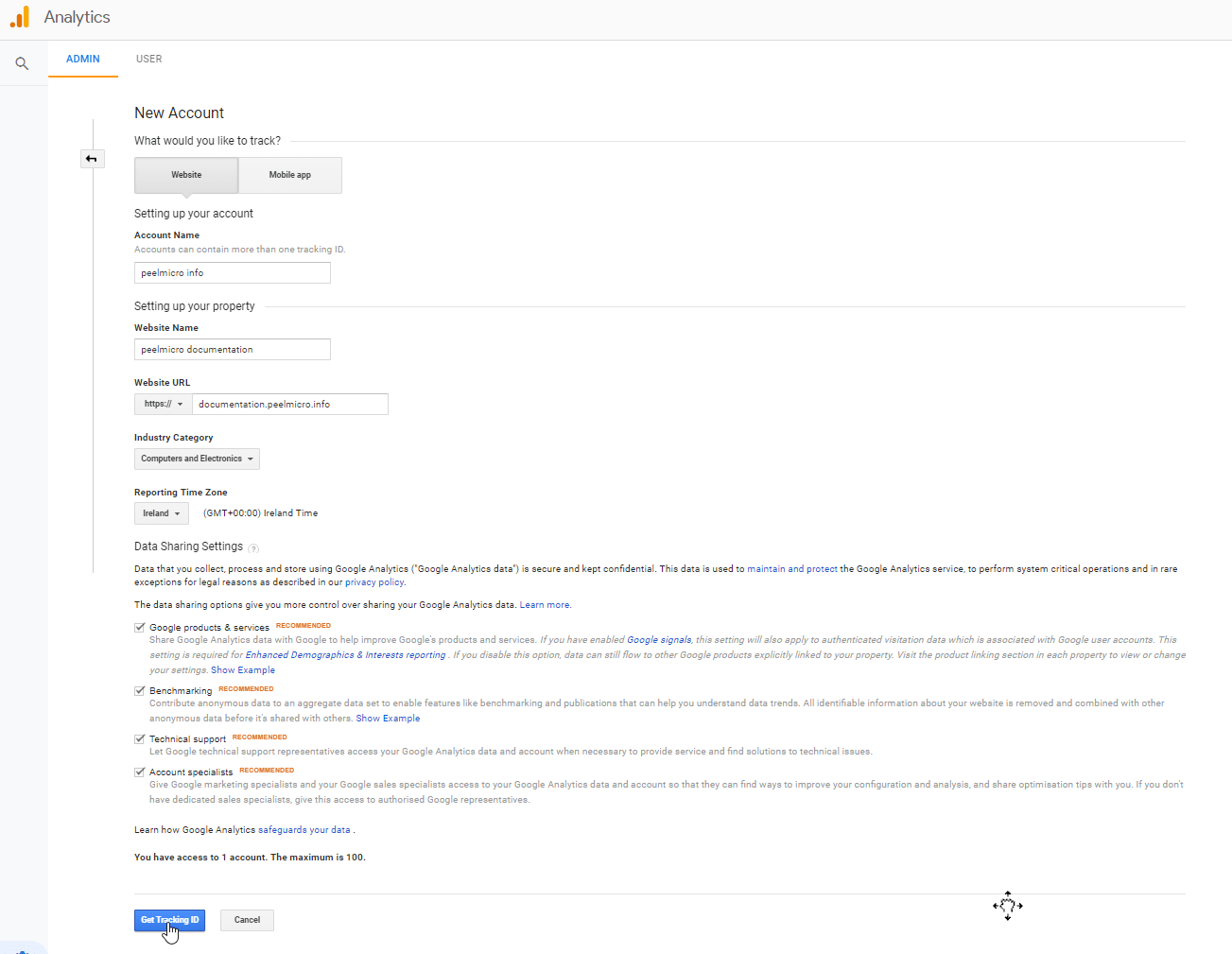
Task: Open the safeguards your data link
Action: 304,830
